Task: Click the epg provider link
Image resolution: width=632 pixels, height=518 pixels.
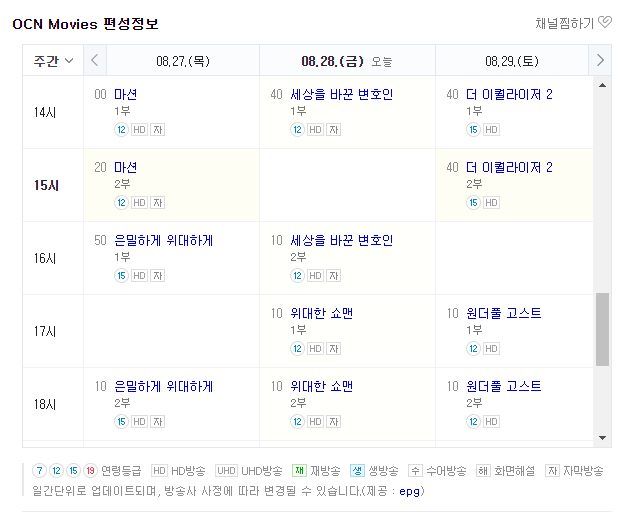Action: [409, 491]
